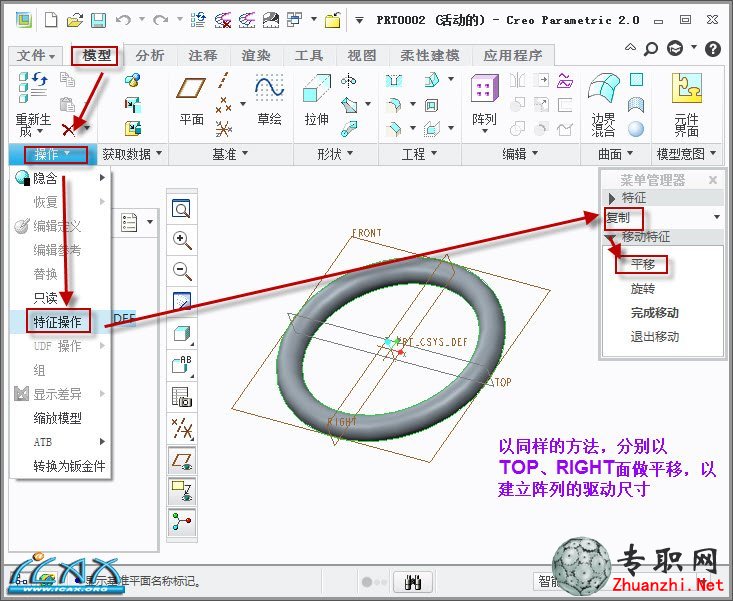Regenerate model using 重新生成 icon
Screen dimensions: 733x601
pyautogui.click(x=32, y=104)
